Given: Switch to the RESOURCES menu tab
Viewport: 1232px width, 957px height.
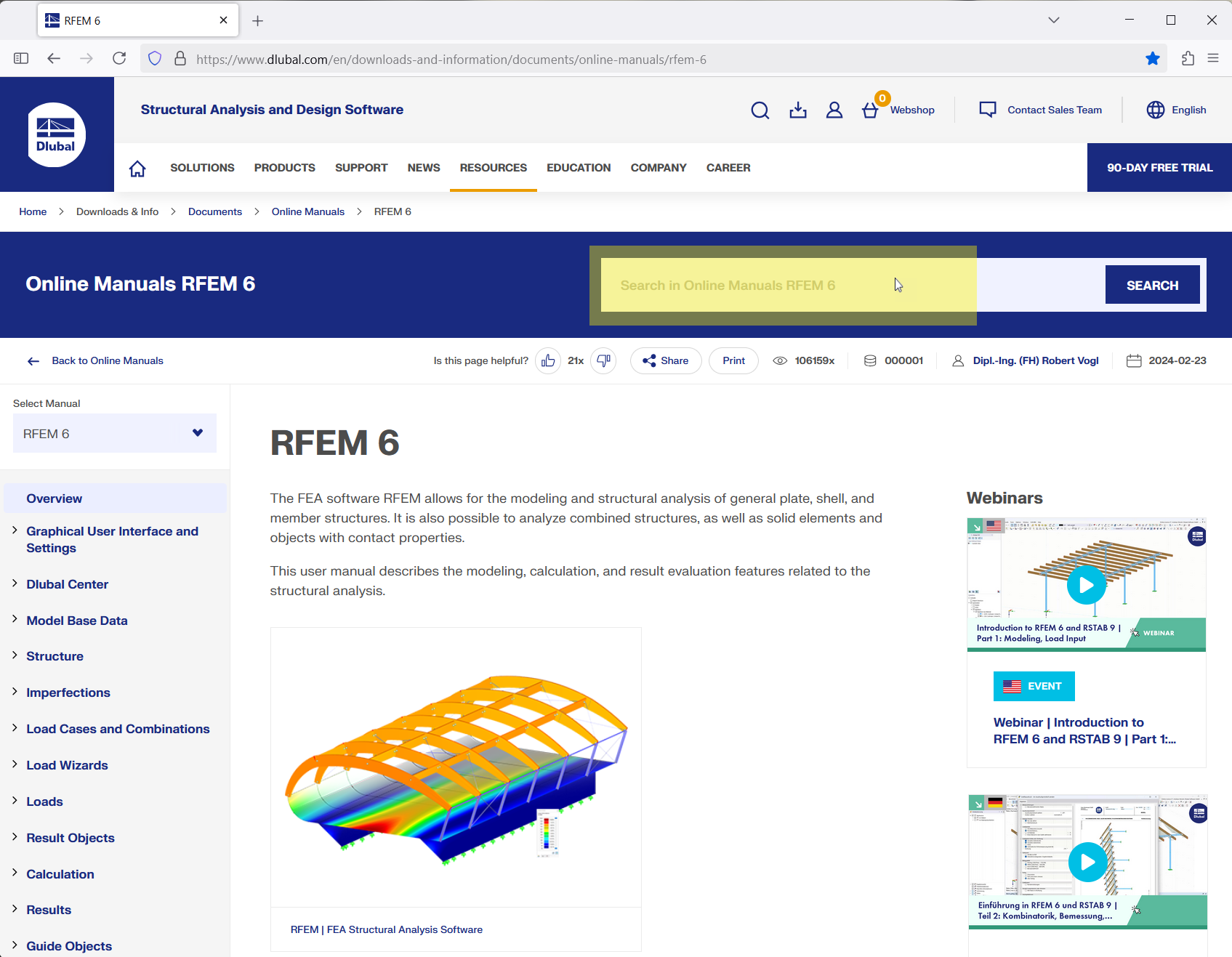Looking at the screenshot, I should (x=493, y=167).
